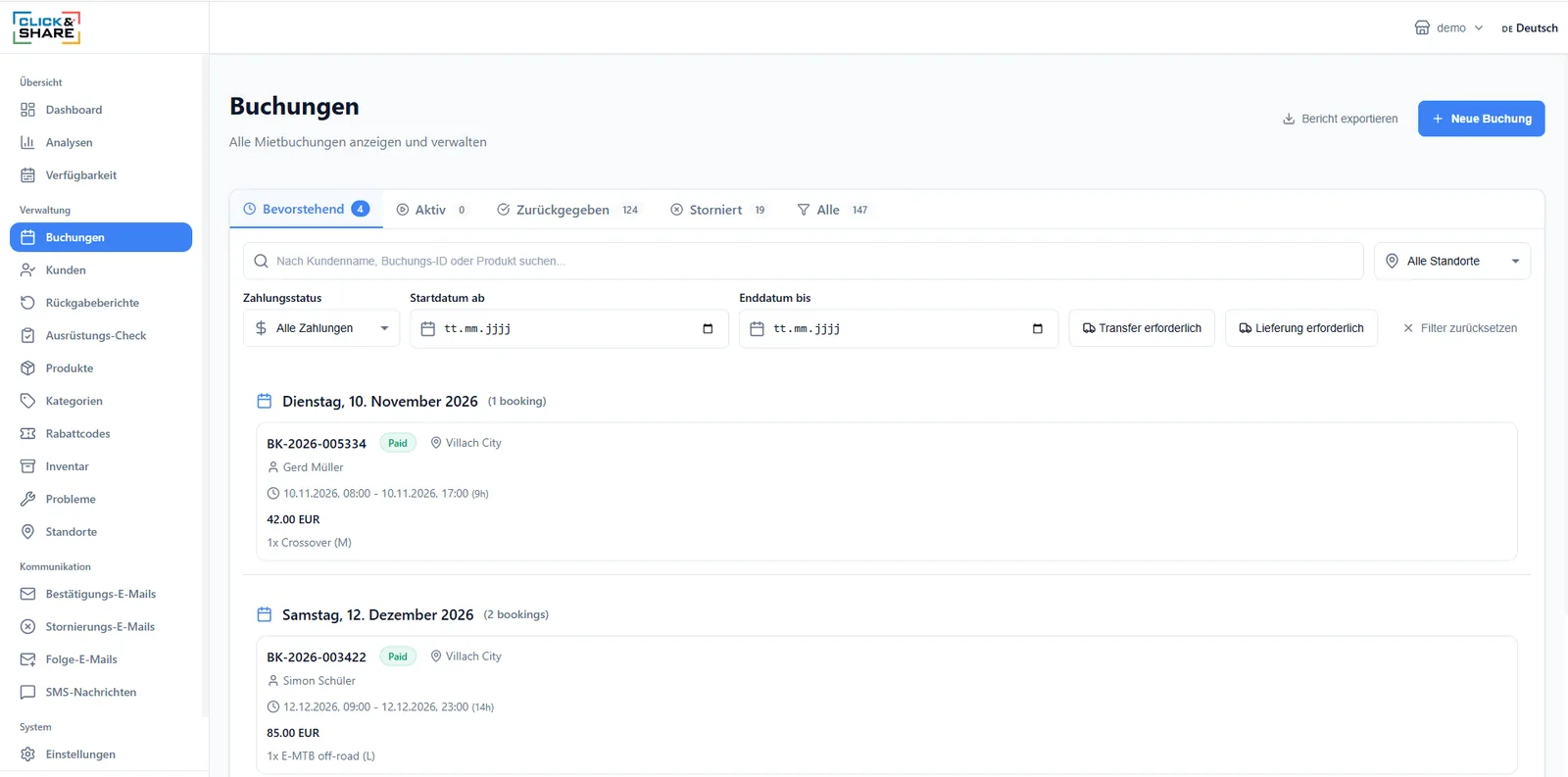Screen dimensions: 1568x777
Task: Click the Inventar archive icon
Action: pos(27,466)
